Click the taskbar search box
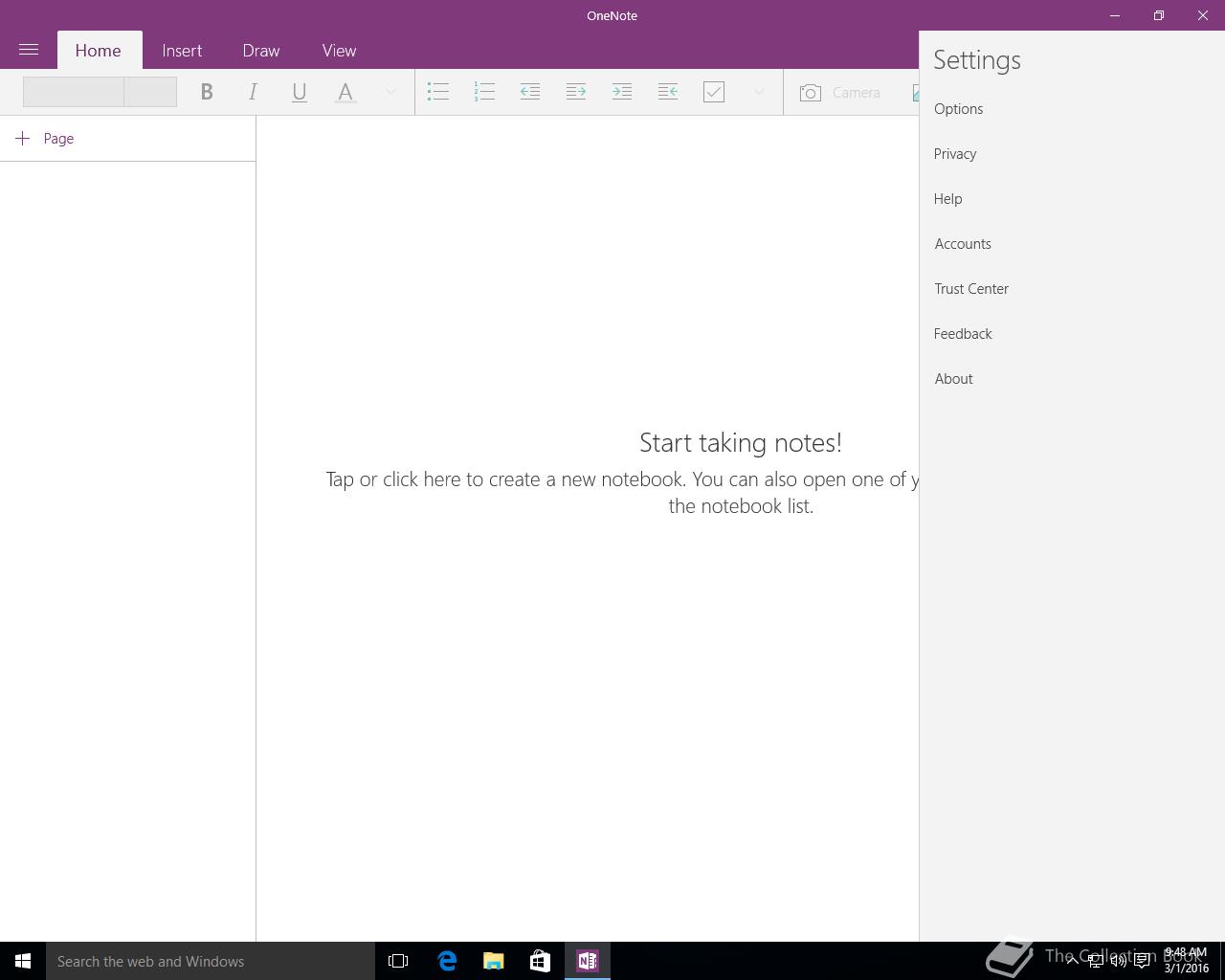The height and width of the screenshot is (980, 1225). click(x=211, y=961)
